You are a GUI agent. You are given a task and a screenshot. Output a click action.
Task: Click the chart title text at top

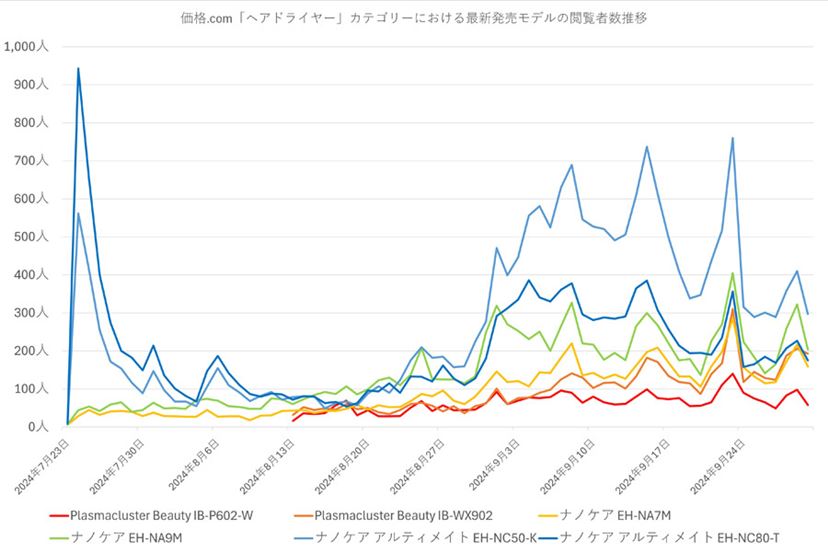coord(413,18)
